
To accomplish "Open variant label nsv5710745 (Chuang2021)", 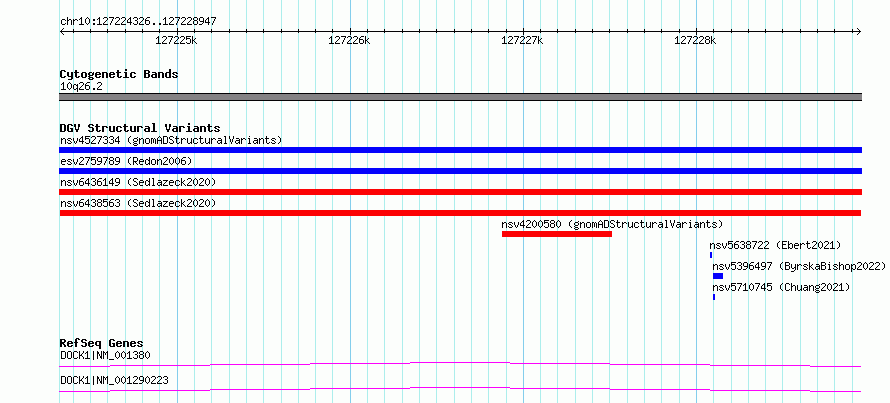I will point(781,287).
